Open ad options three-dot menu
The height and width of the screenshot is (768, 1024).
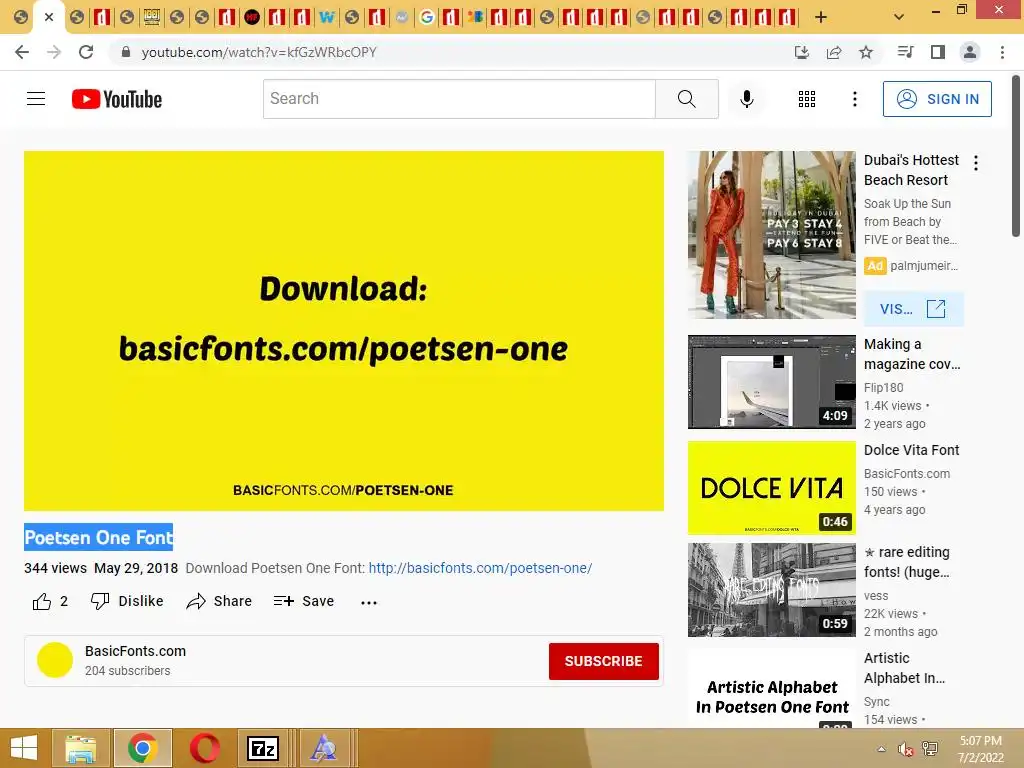point(976,163)
